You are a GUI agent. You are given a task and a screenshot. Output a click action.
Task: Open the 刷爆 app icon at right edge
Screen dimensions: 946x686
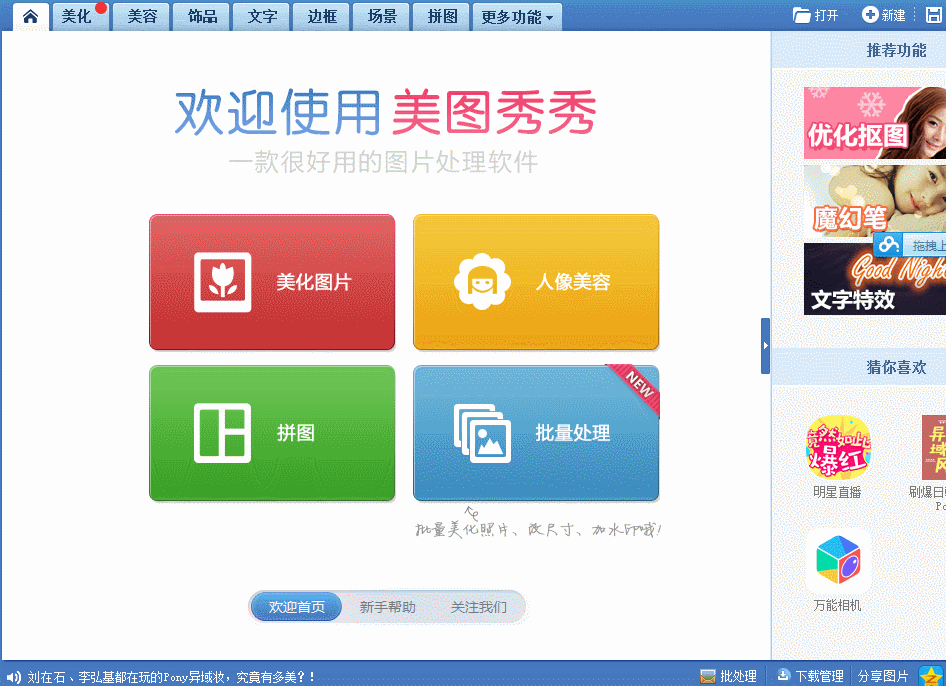(934, 447)
